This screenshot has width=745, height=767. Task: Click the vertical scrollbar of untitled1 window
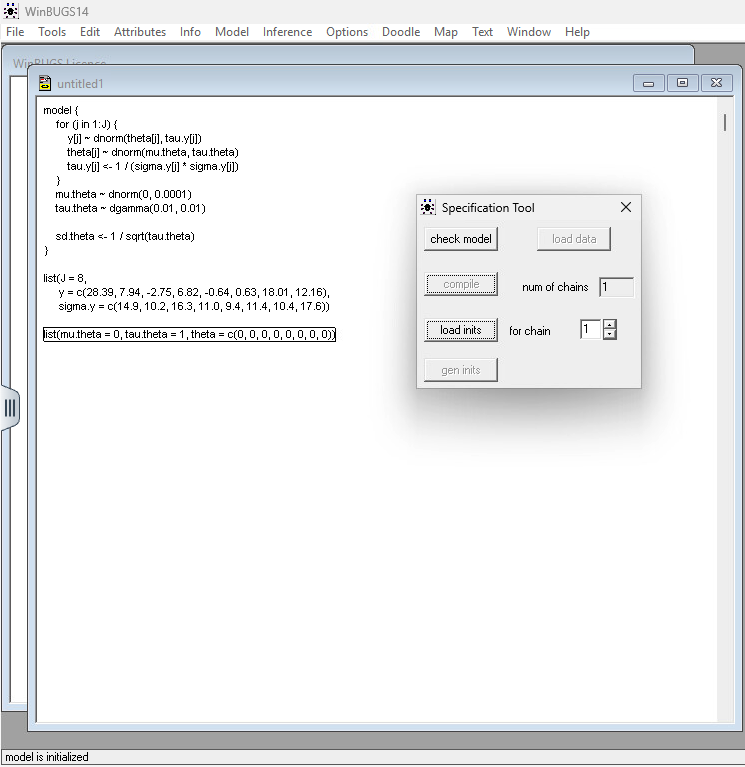click(725, 400)
